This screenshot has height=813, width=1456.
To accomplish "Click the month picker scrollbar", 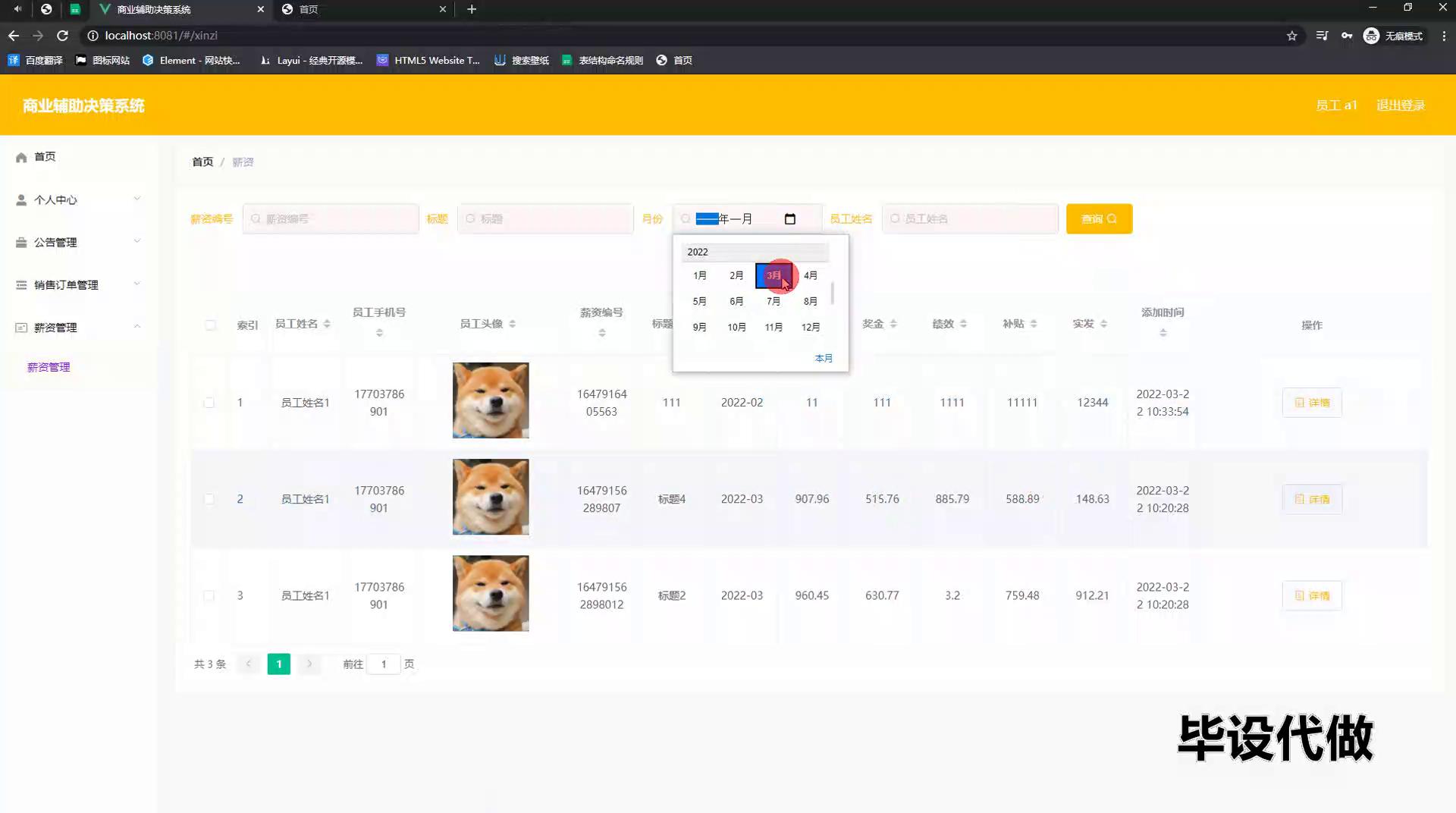I will tap(833, 293).
